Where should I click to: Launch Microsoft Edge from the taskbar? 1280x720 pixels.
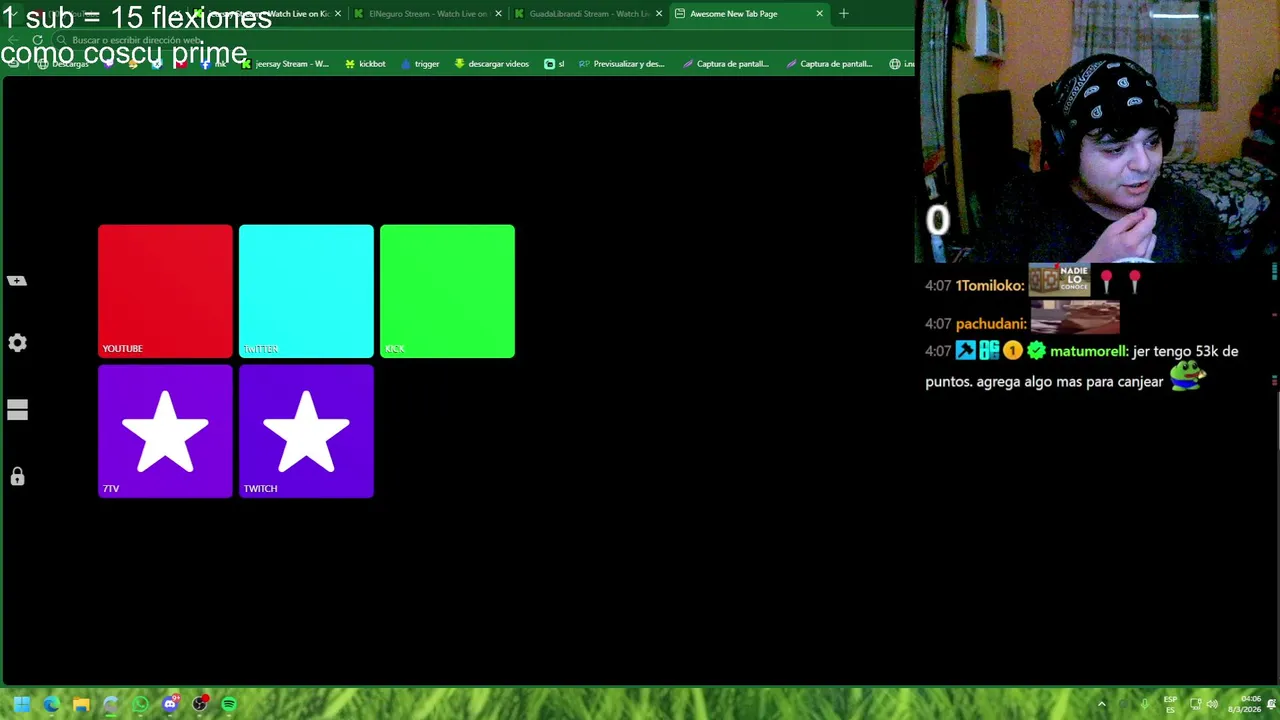(52, 704)
